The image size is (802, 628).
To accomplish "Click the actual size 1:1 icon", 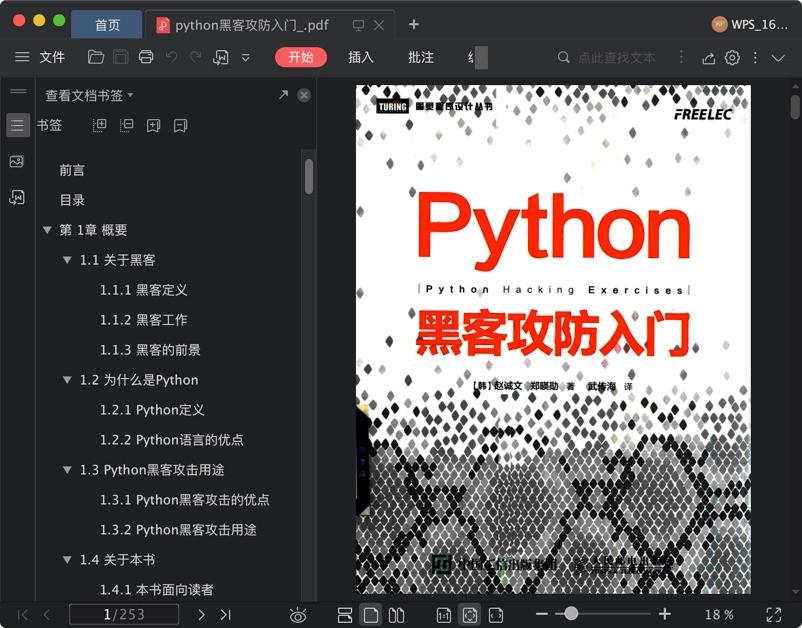I will [443, 615].
